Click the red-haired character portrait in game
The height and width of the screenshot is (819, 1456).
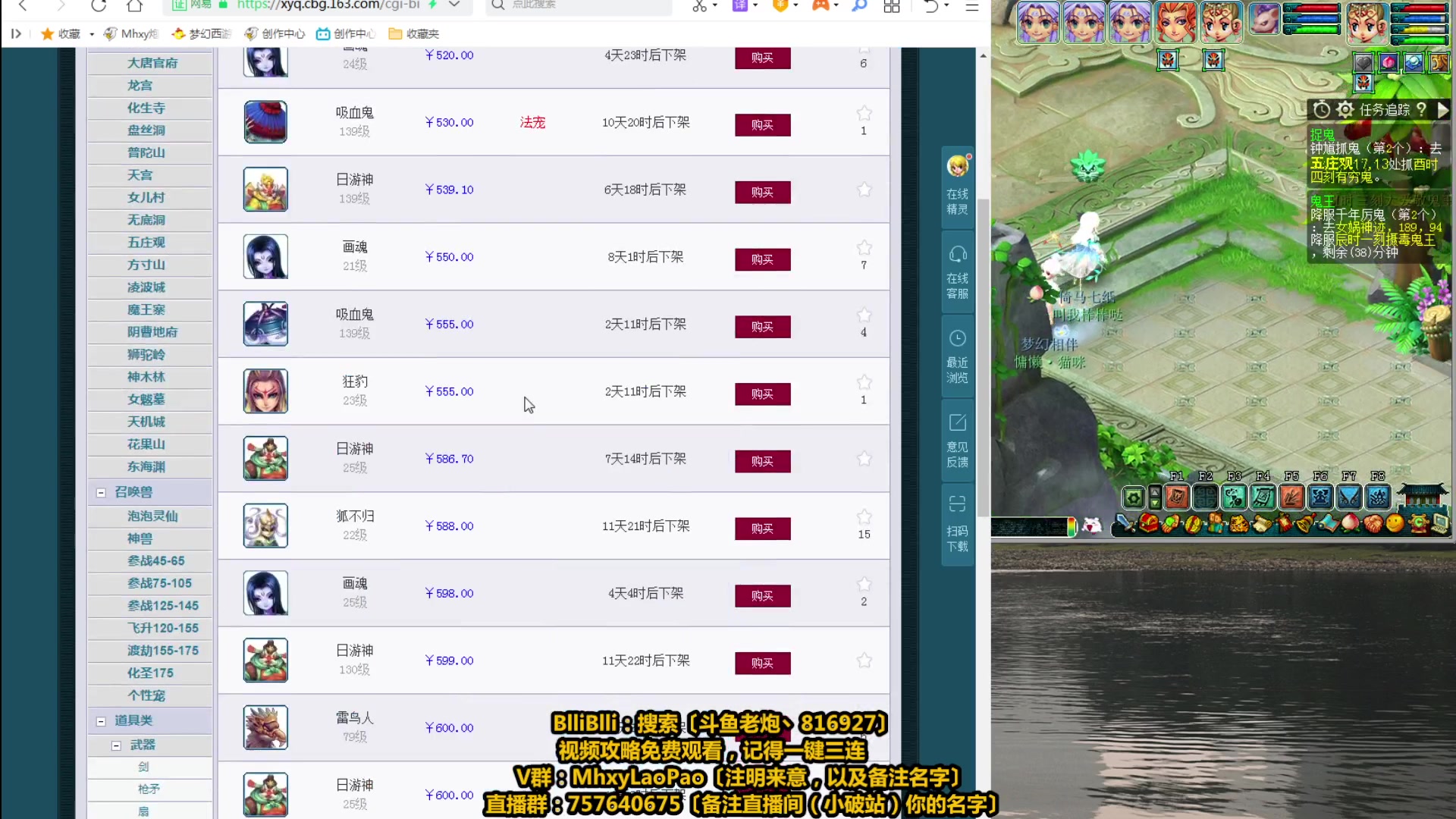pyautogui.click(x=1175, y=21)
